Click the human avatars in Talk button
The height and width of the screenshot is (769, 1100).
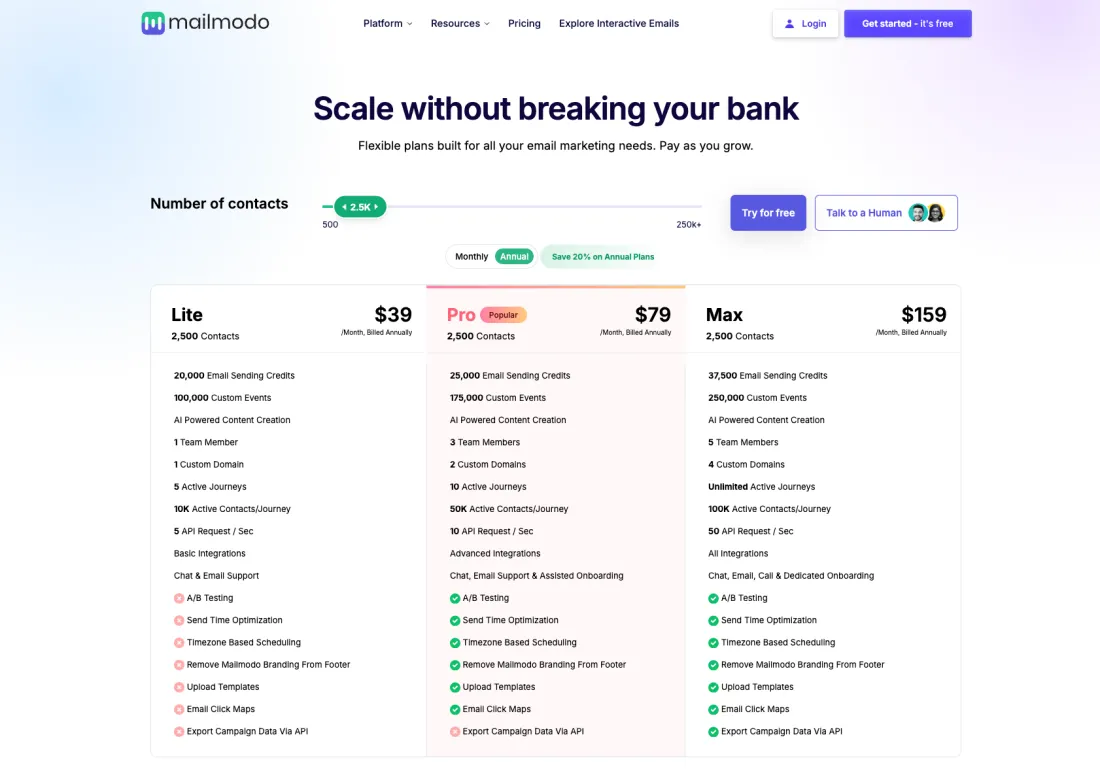927,213
